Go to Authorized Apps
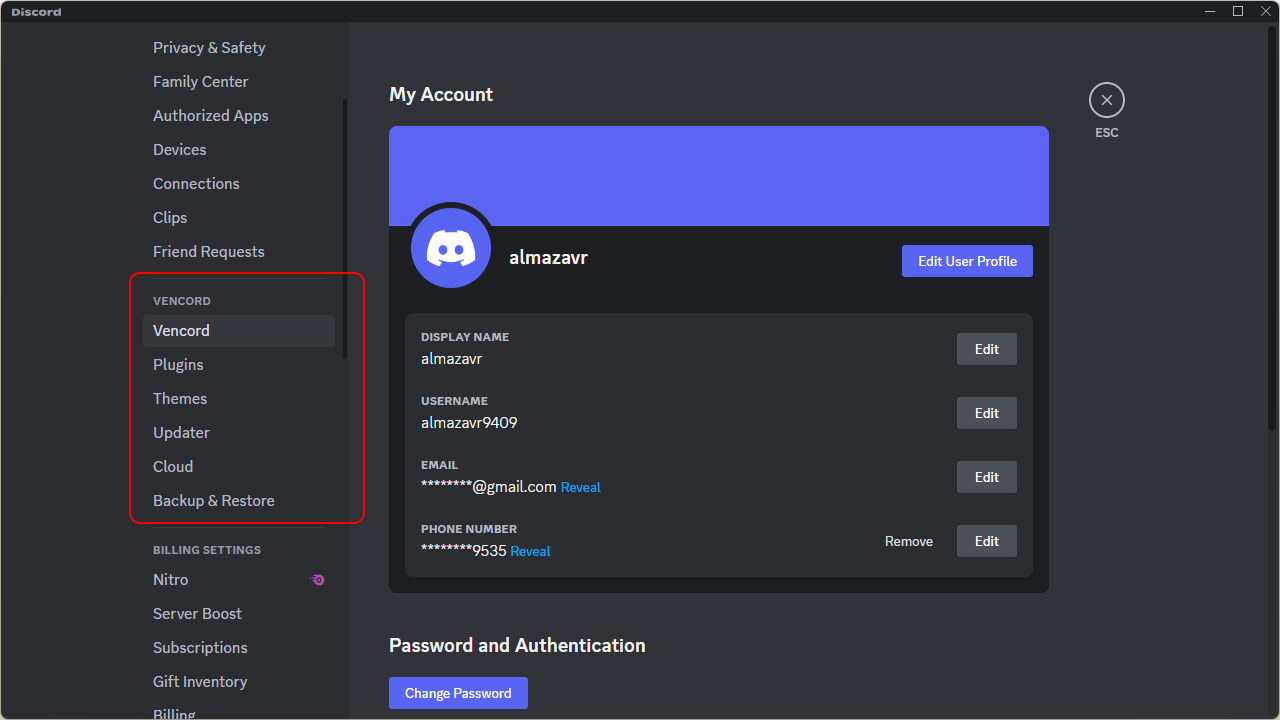1280x720 pixels. coord(238,116)
